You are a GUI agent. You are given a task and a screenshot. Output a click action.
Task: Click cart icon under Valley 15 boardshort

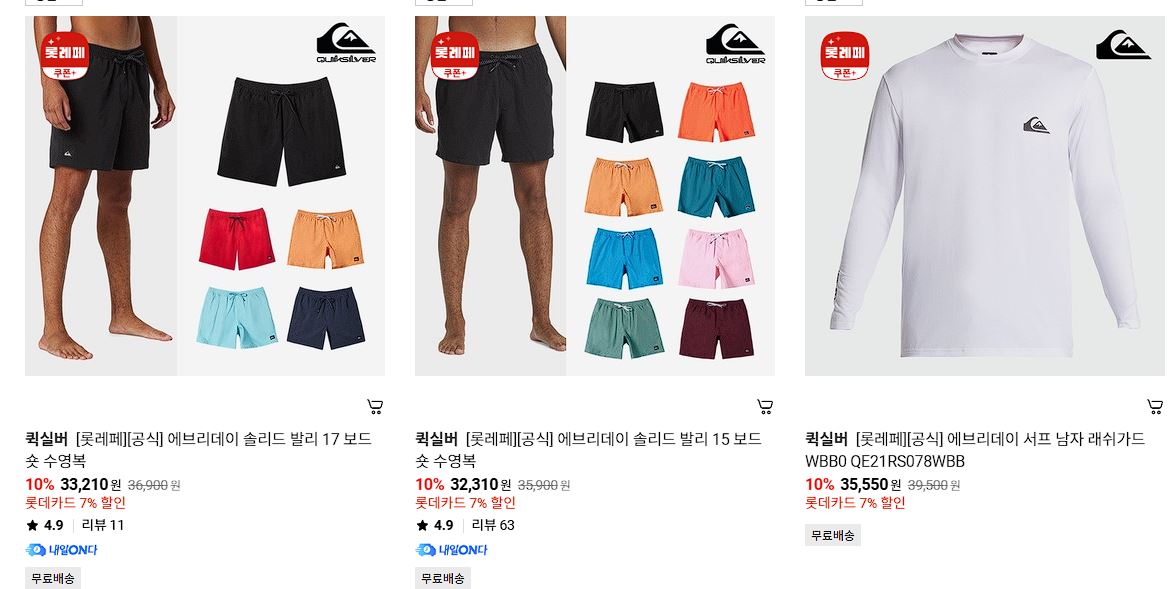765,407
